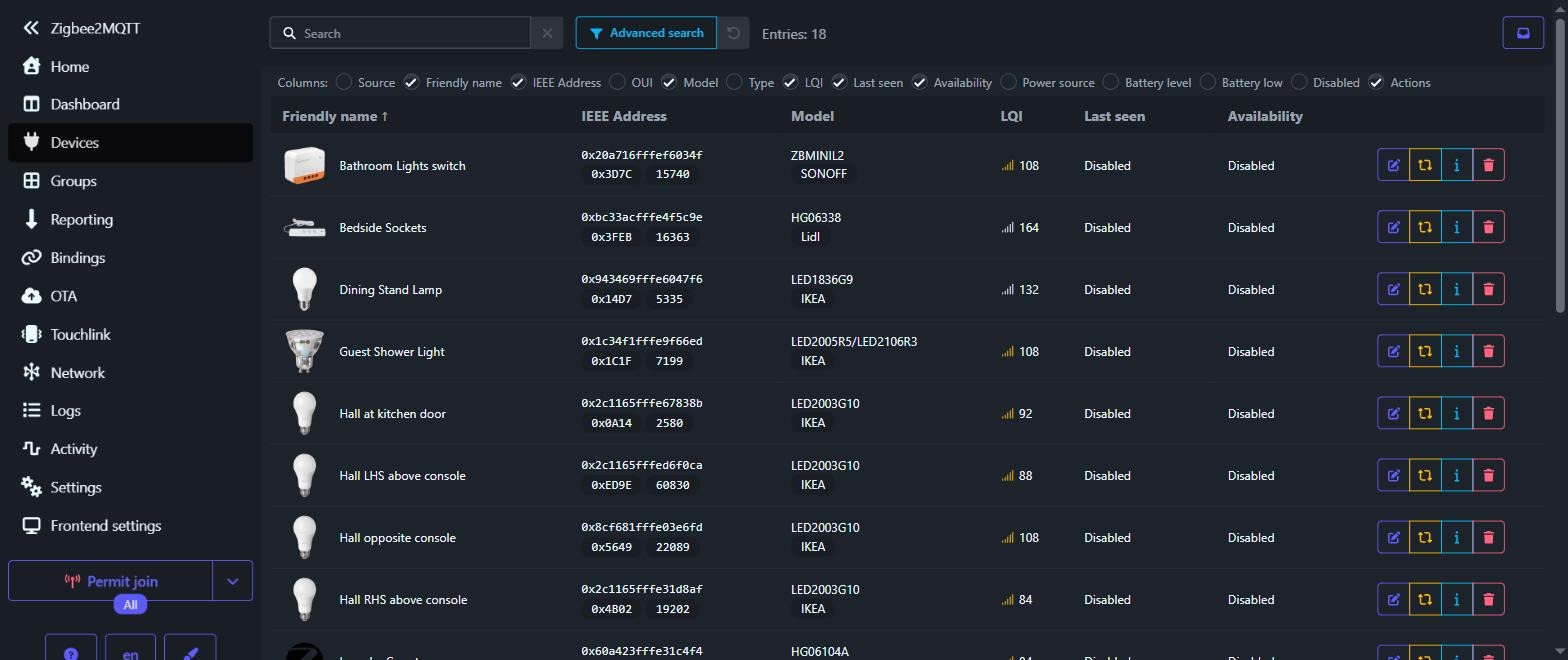Rename Hall RHS above console icon
1568x660 pixels.
[x=1393, y=599]
